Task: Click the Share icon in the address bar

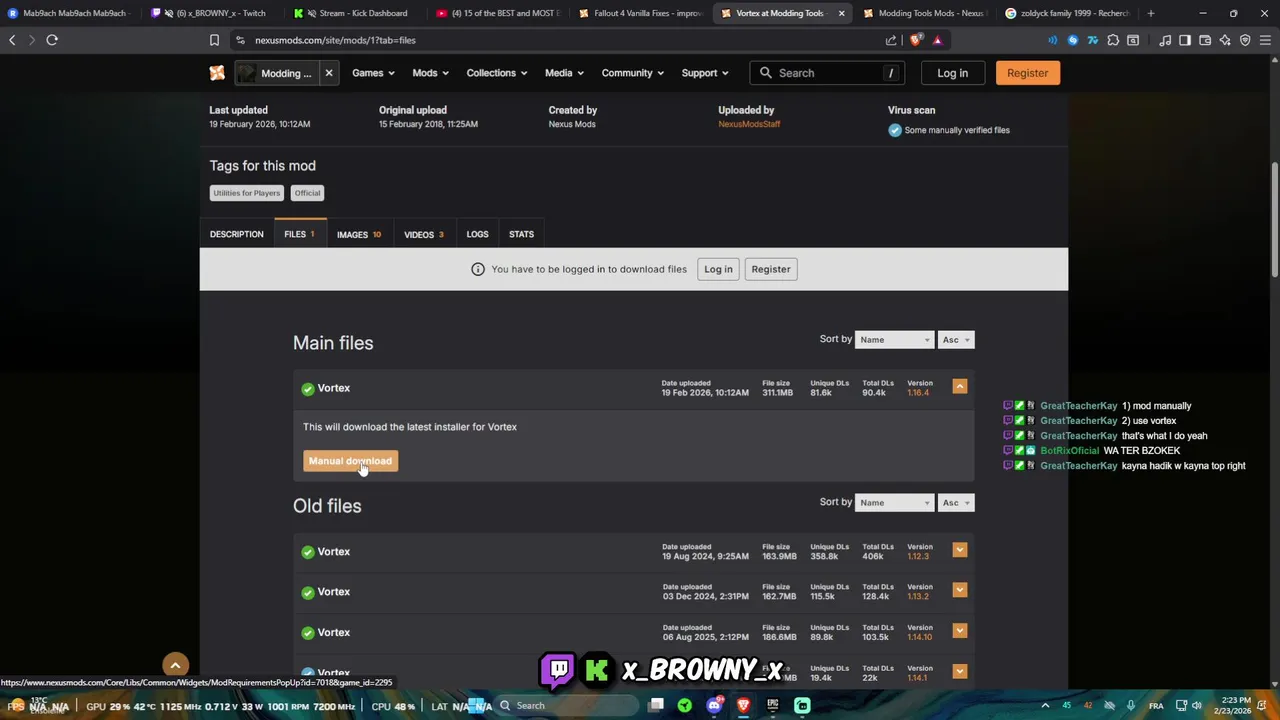Action: coord(891,40)
